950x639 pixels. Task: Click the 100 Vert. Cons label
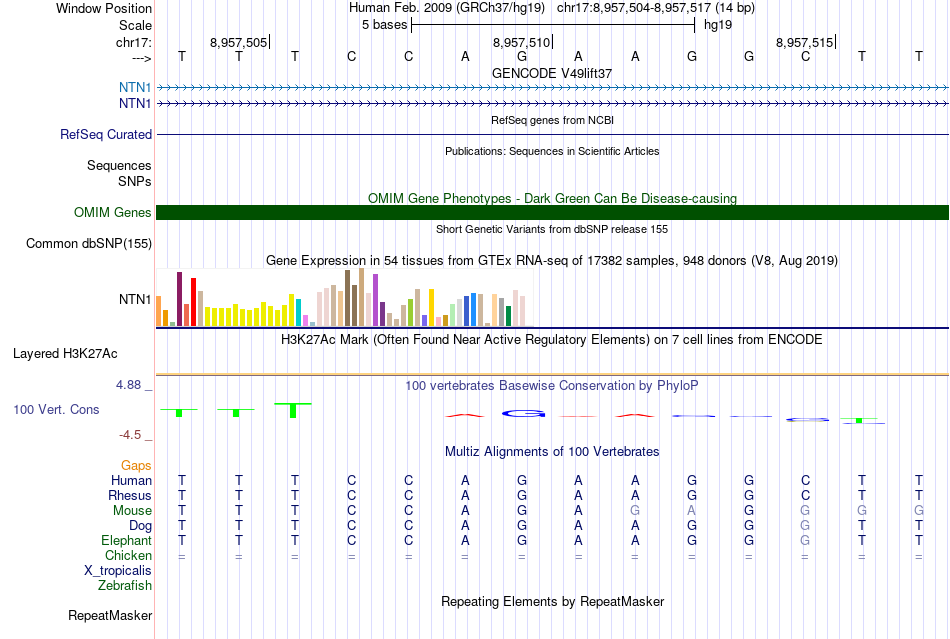click(x=56, y=409)
